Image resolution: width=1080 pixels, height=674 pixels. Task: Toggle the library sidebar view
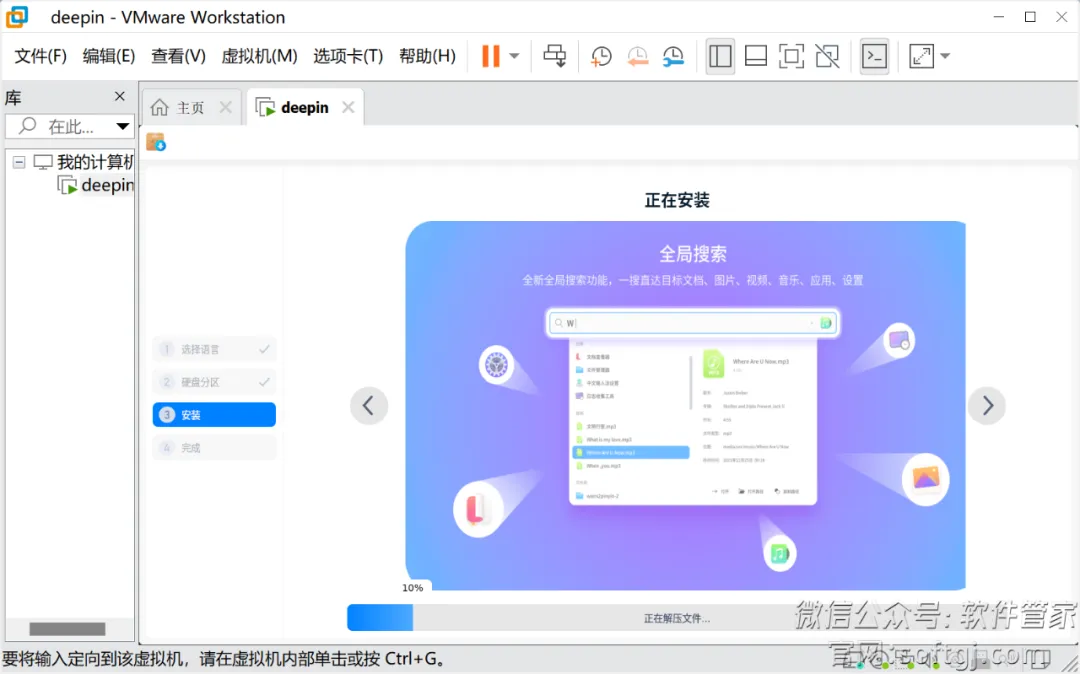tap(720, 56)
